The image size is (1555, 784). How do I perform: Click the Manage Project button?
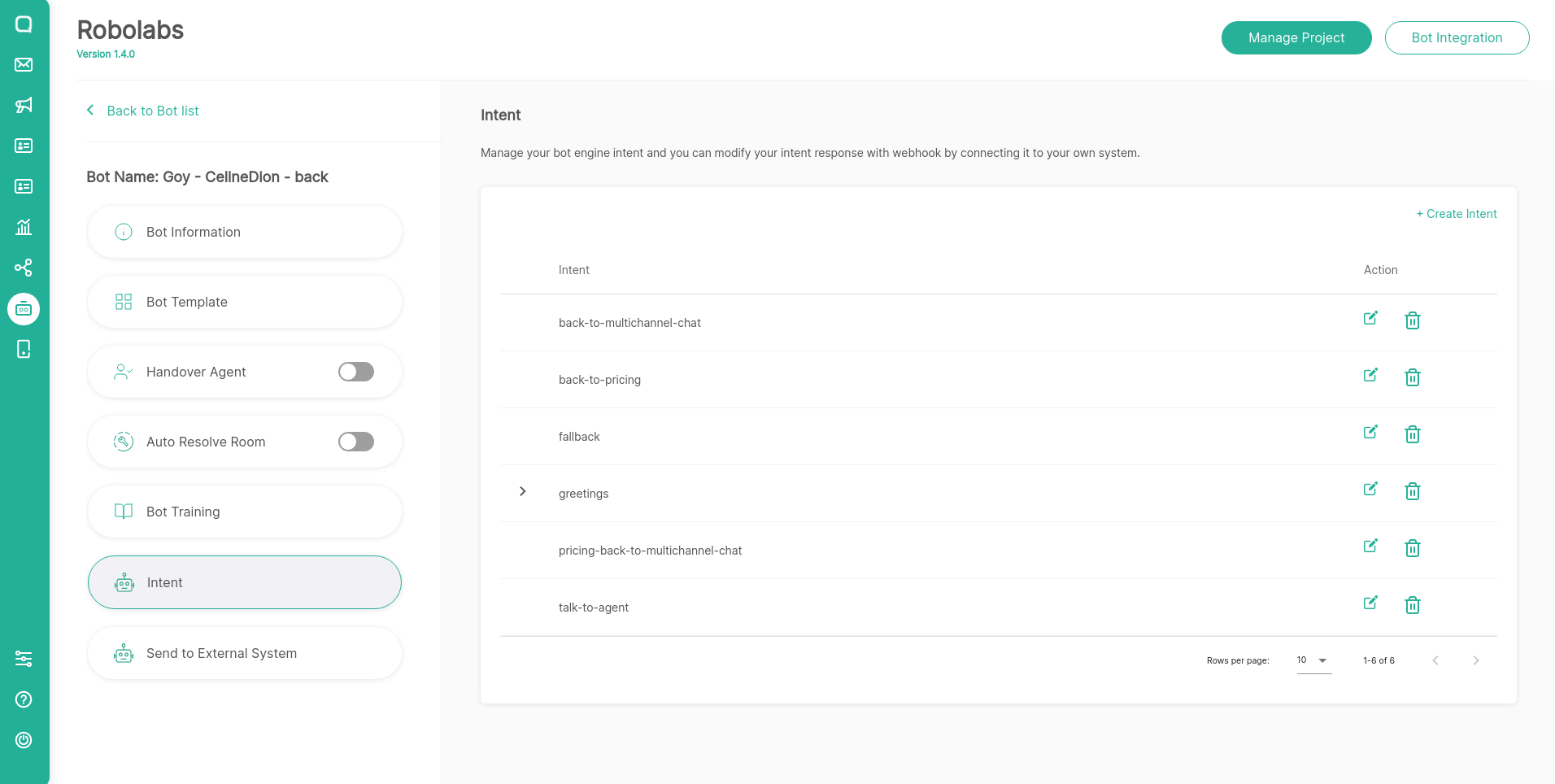click(x=1296, y=38)
